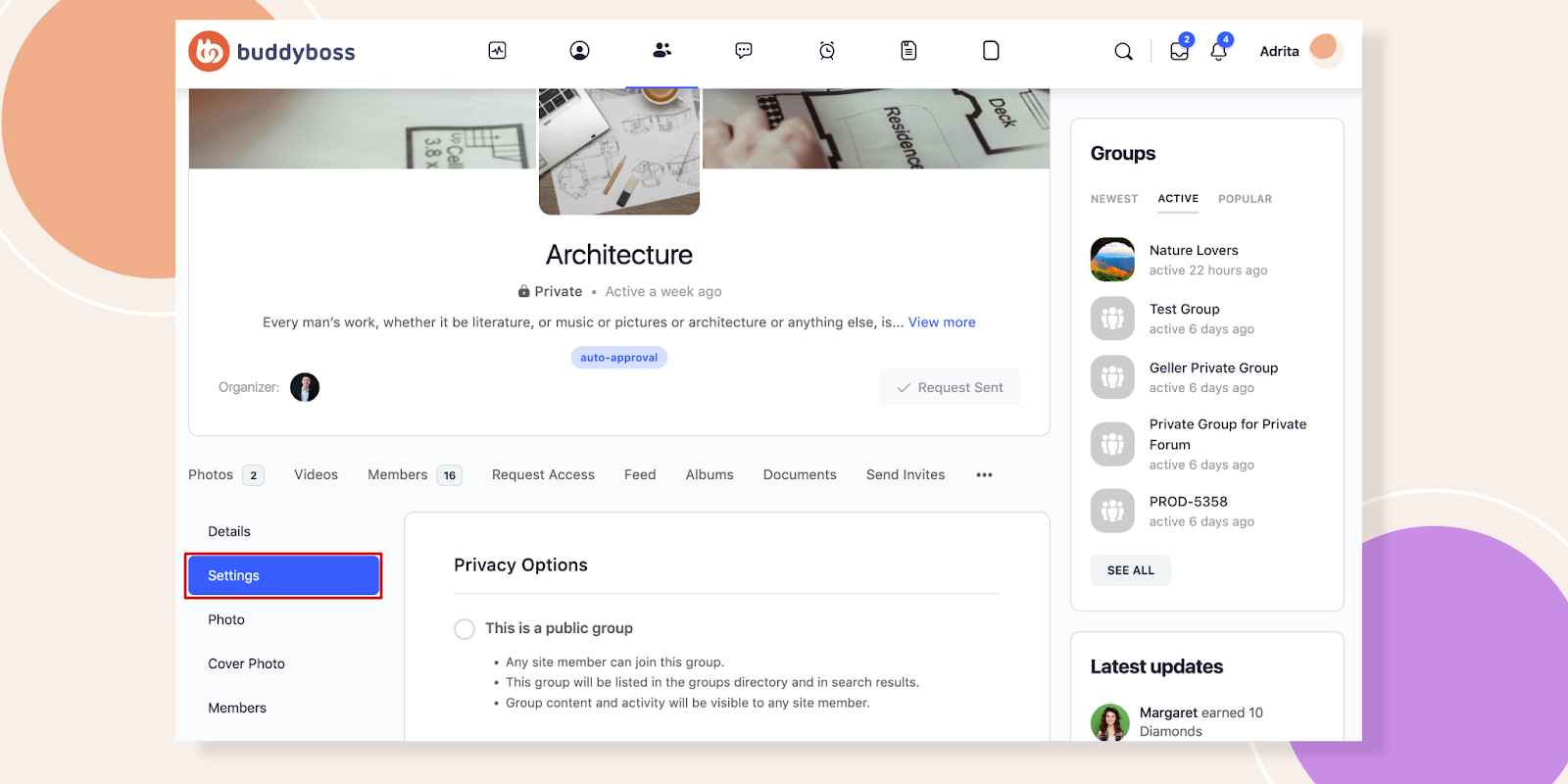The width and height of the screenshot is (1568, 784).
Task: Open the document page icon in navigation
Action: coord(908,51)
